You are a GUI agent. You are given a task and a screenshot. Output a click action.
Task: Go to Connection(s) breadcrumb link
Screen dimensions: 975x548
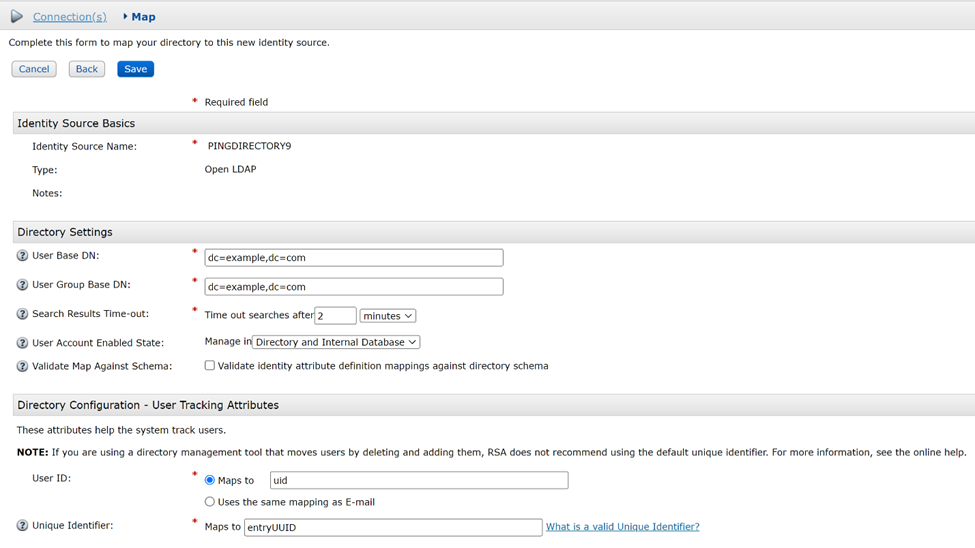(x=69, y=17)
